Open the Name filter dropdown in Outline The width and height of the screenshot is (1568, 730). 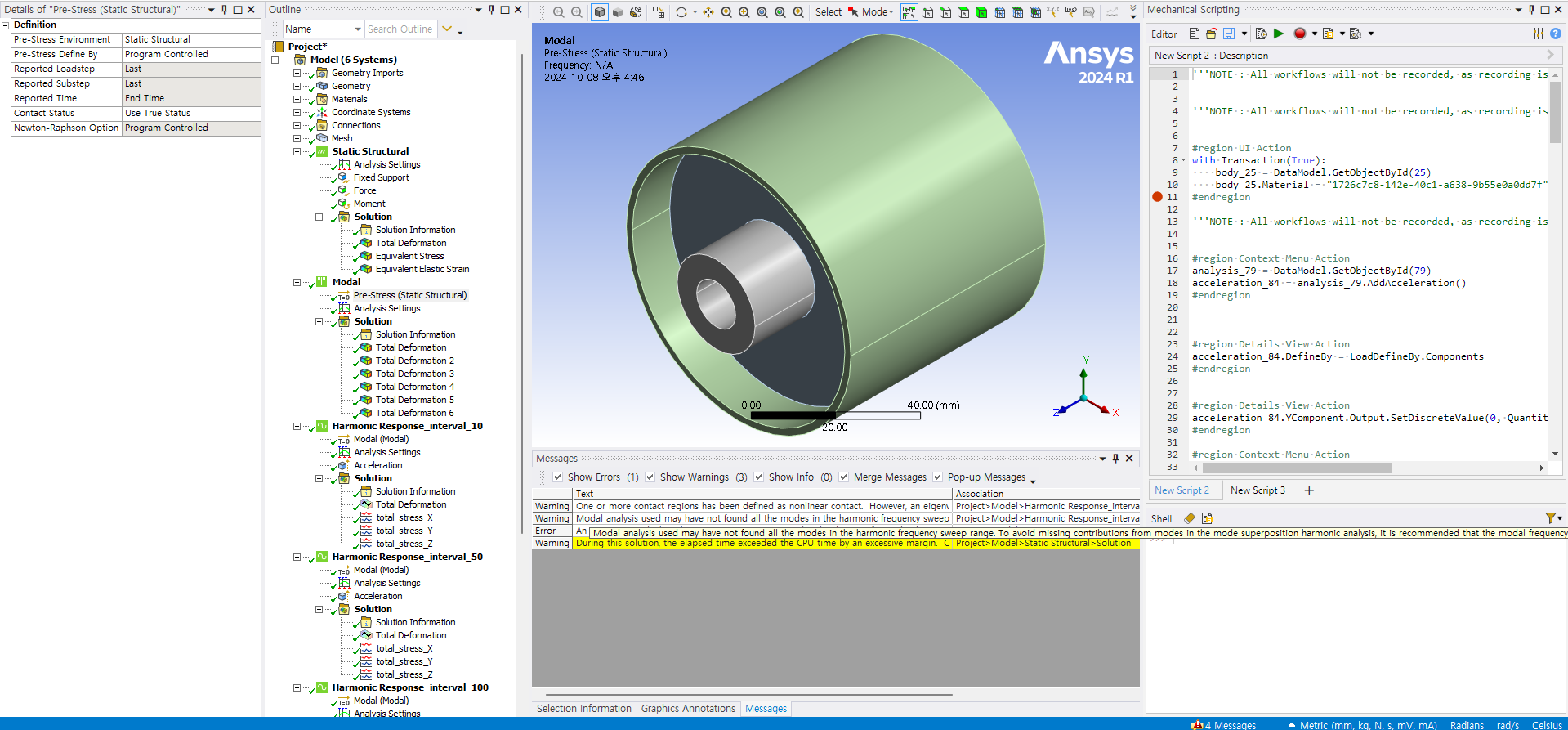click(x=358, y=29)
